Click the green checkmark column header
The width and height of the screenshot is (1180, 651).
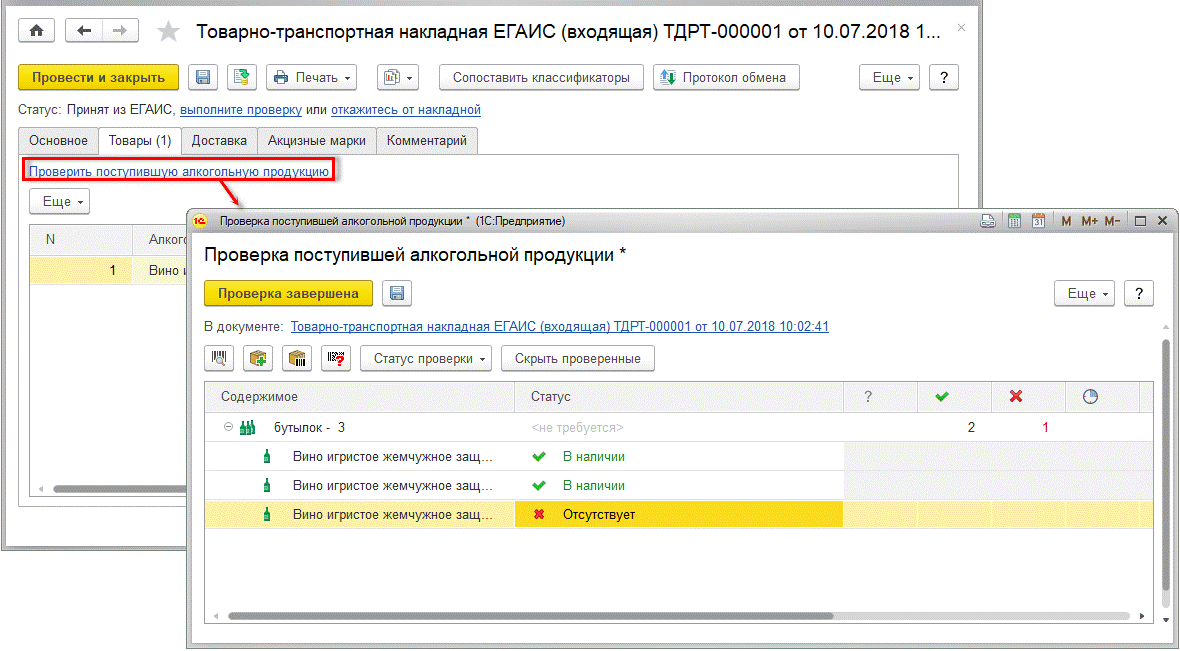tap(953, 397)
